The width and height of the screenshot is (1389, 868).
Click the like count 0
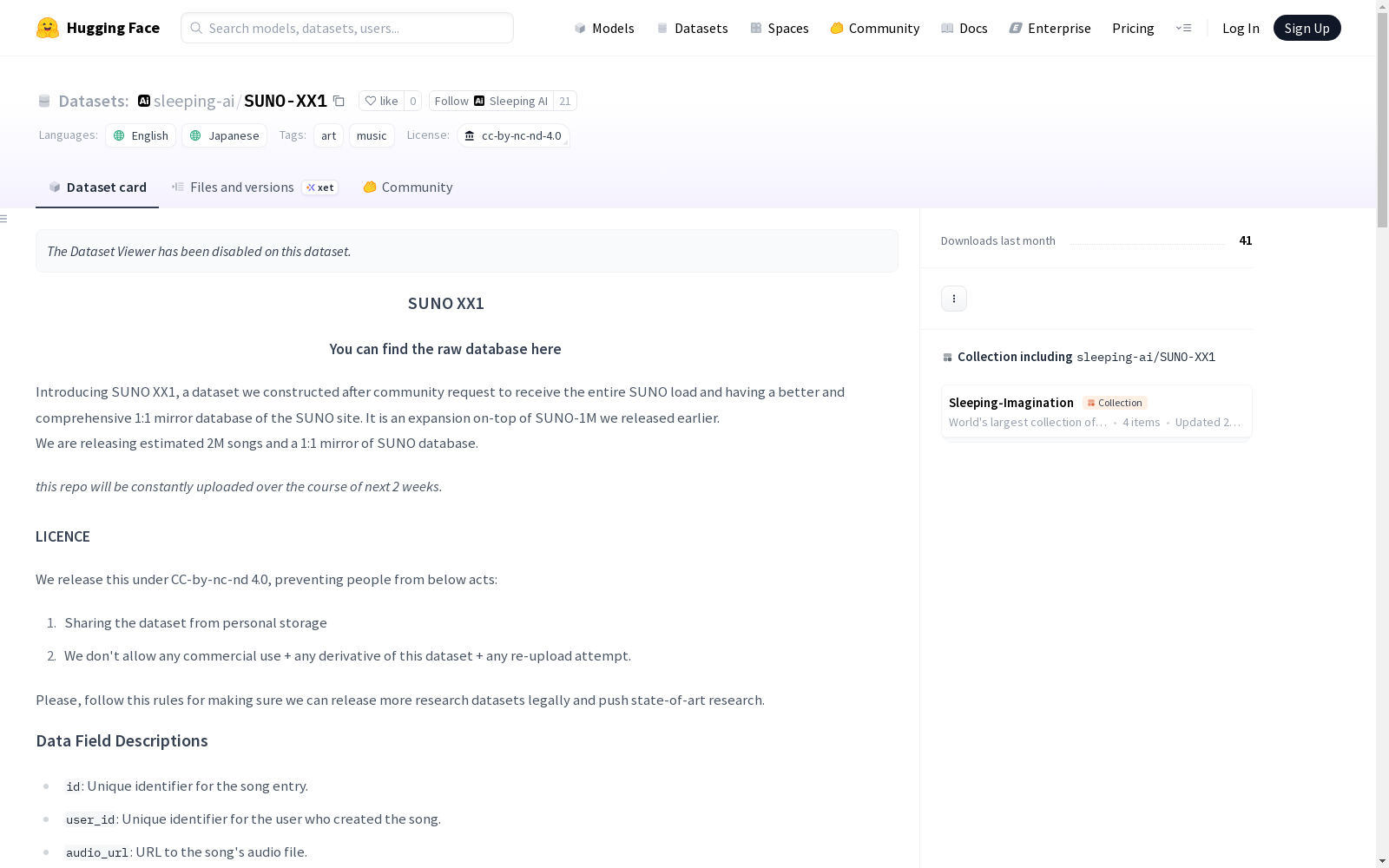click(413, 101)
